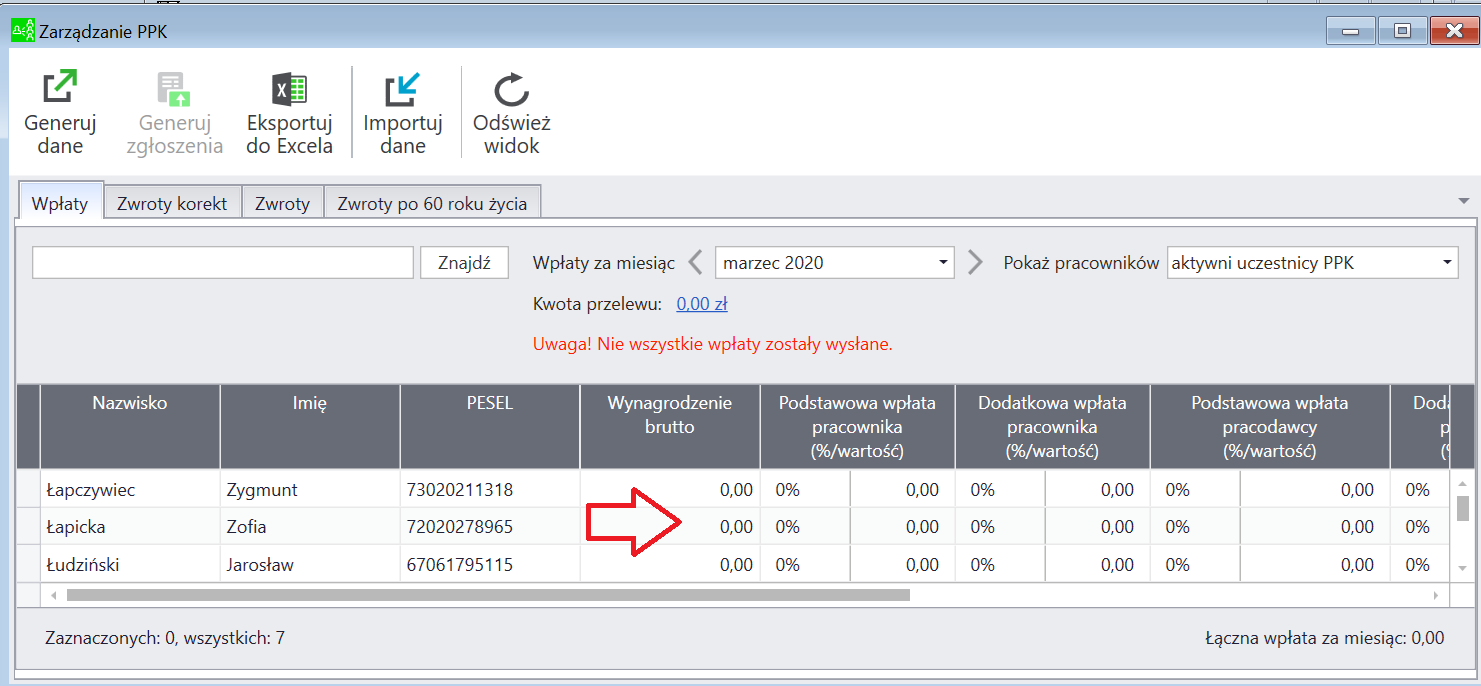The width and height of the screenshot is (1481, 686).
Task: Open the Zwroty po 60 roku życia tab
Action: [x=432, y=204]
